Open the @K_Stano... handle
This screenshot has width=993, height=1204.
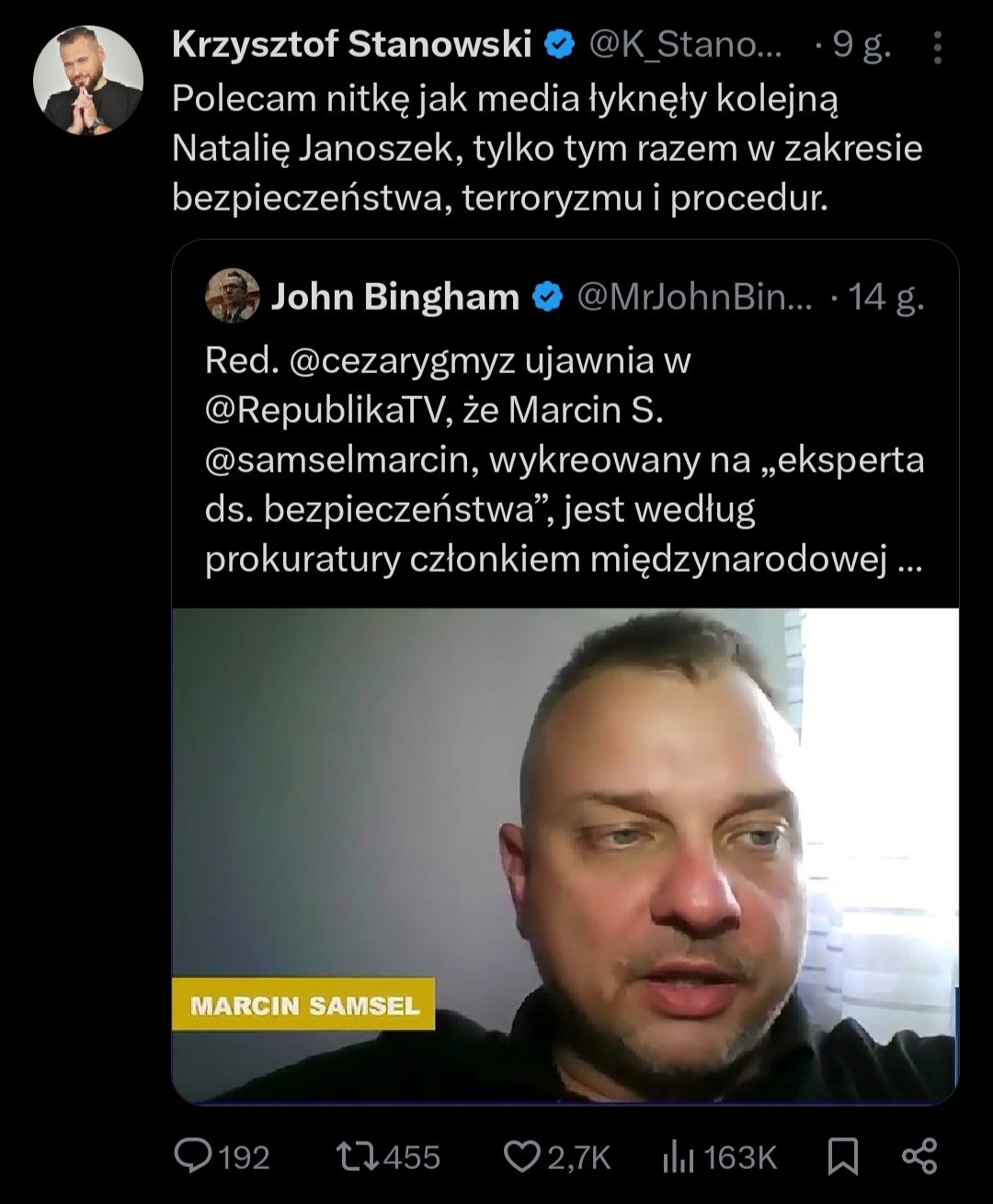tap(685, 44)
